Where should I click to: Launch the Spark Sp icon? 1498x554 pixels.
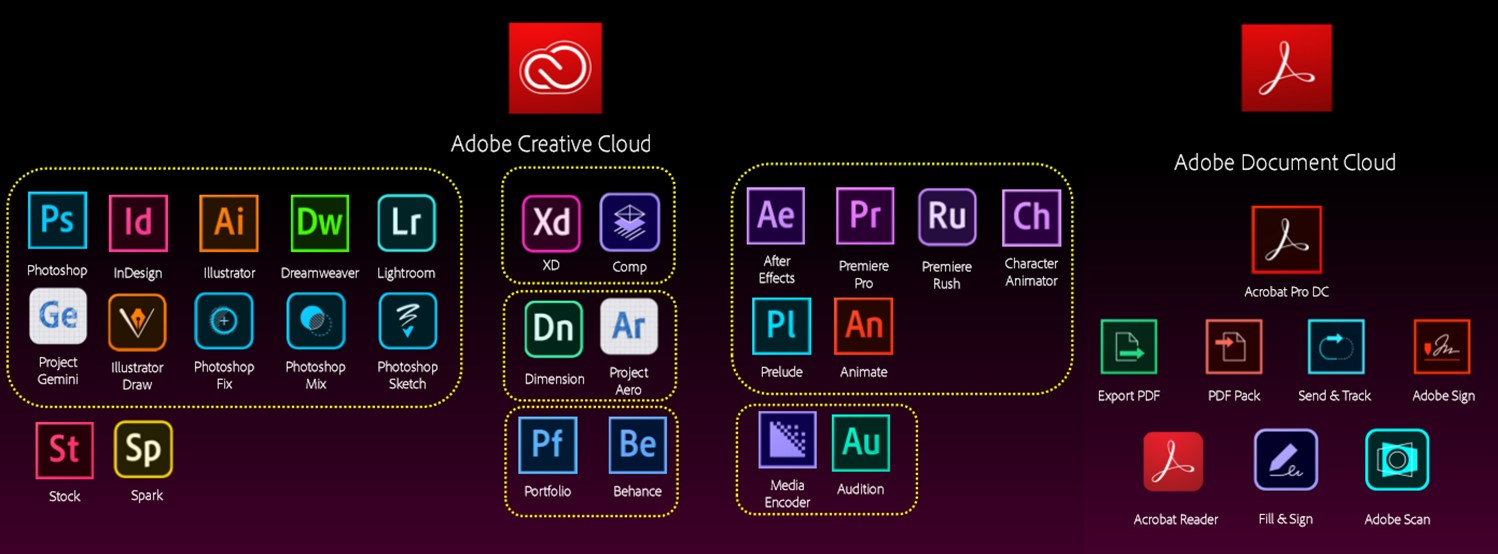click(143, 449)
